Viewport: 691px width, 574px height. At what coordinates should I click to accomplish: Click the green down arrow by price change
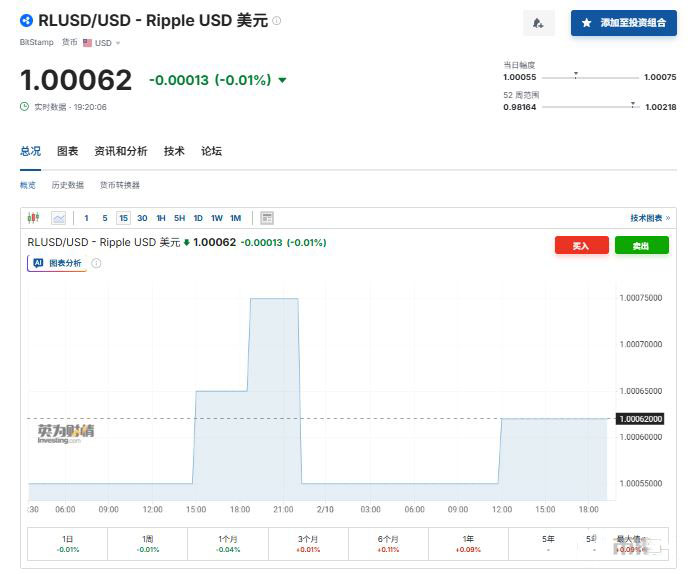282,80
